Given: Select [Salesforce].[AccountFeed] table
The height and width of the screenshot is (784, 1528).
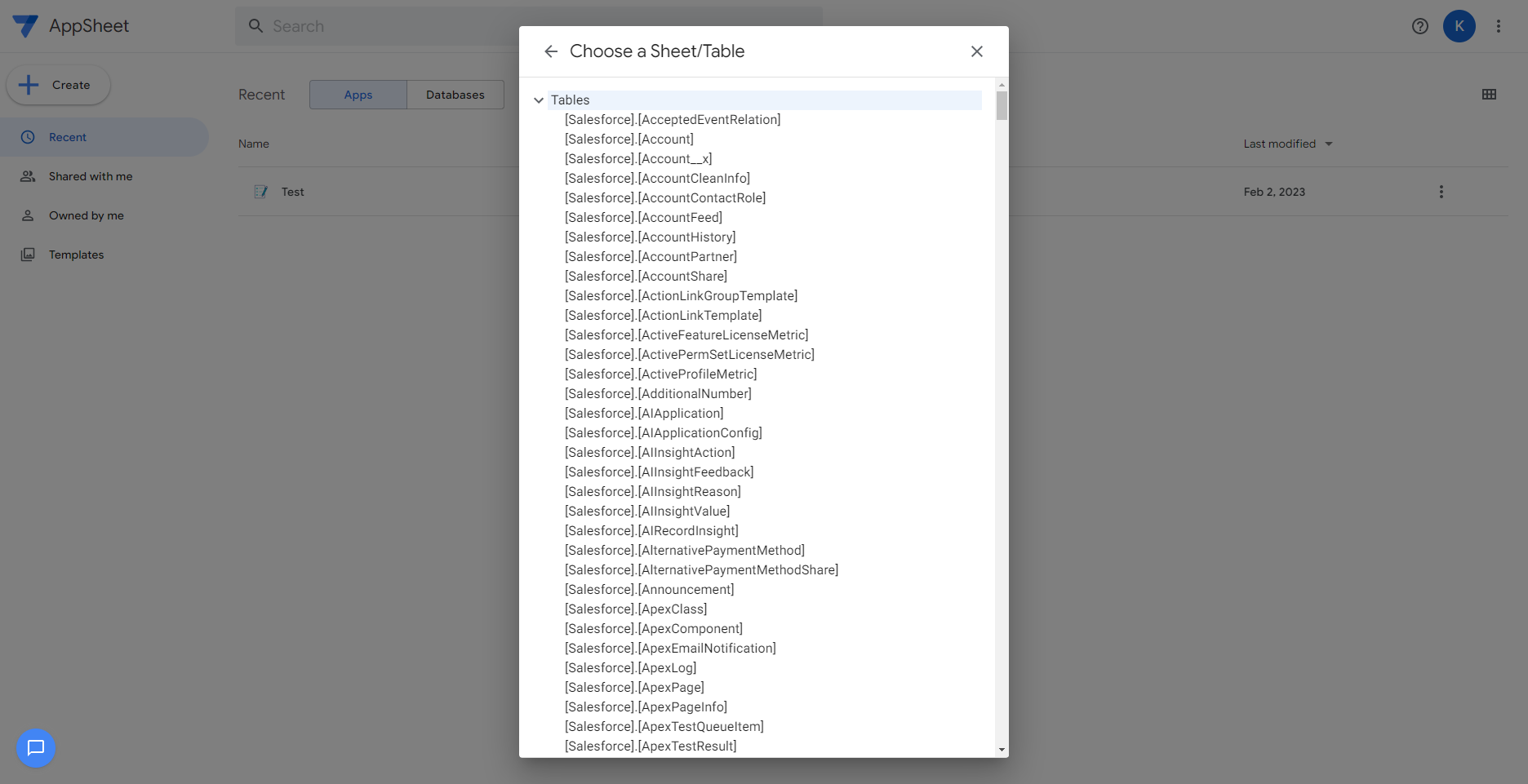Looking at the screenshot, I should coord(643,218).
